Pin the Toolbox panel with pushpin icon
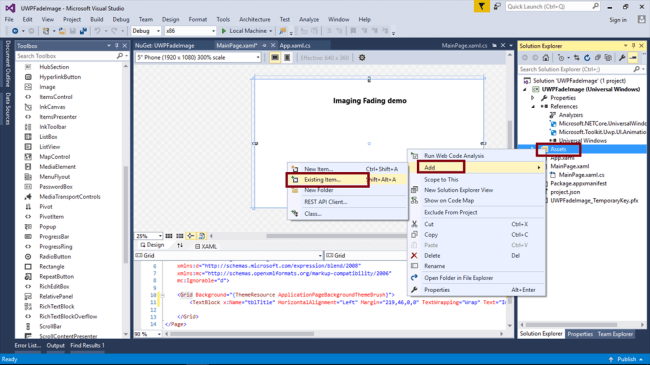 (x=117, y=46)
